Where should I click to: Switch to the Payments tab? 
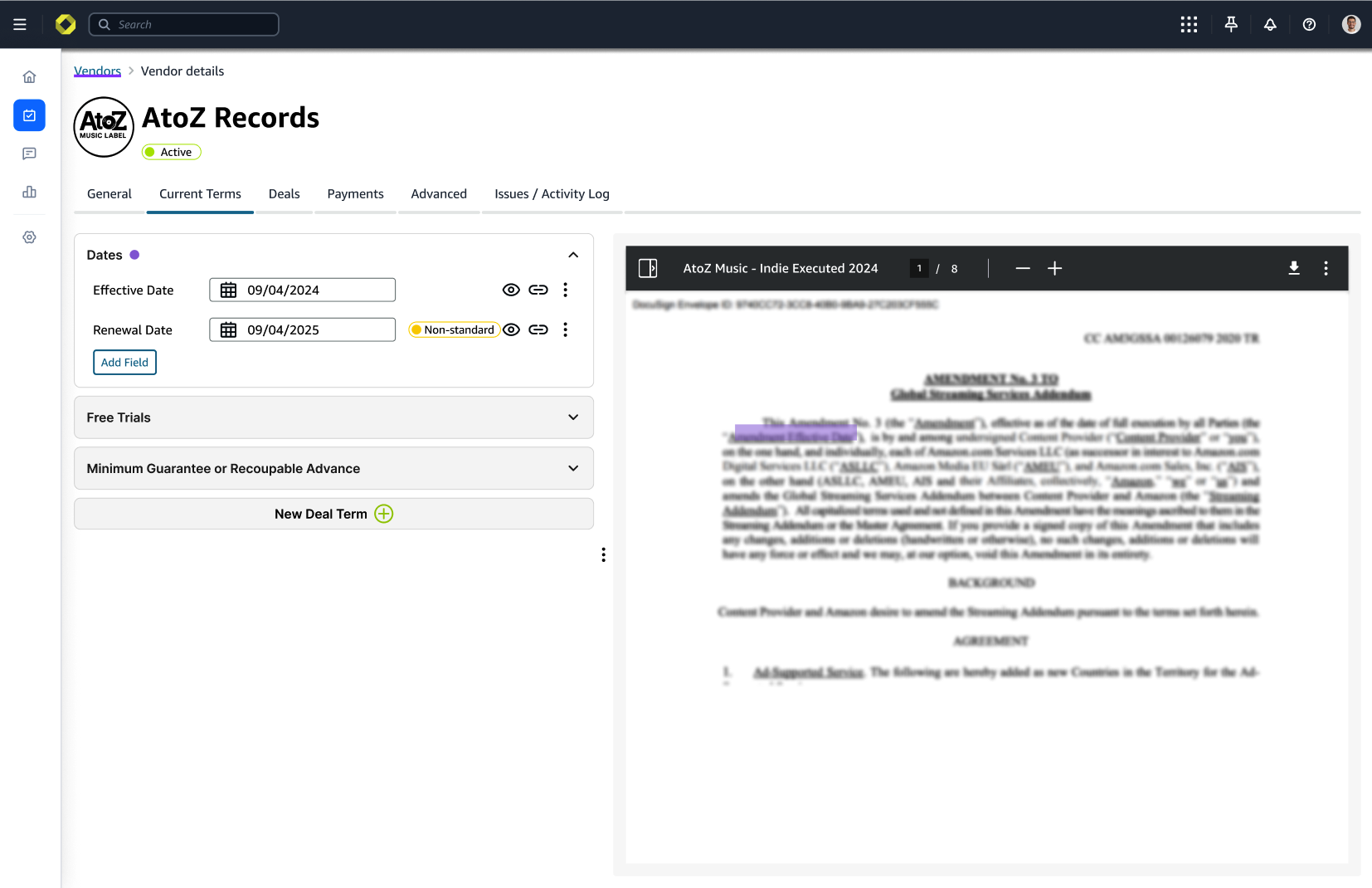click(355, 193)
